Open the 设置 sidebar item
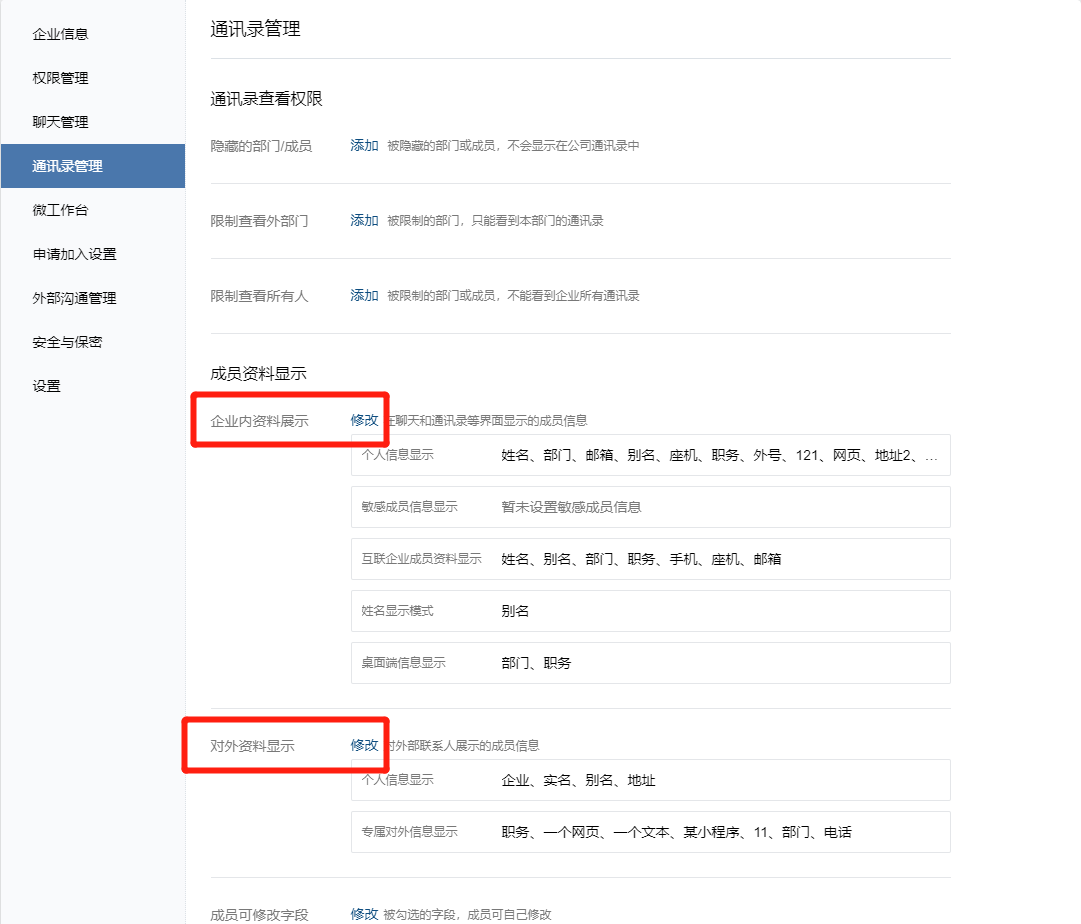 pos(46,386)
